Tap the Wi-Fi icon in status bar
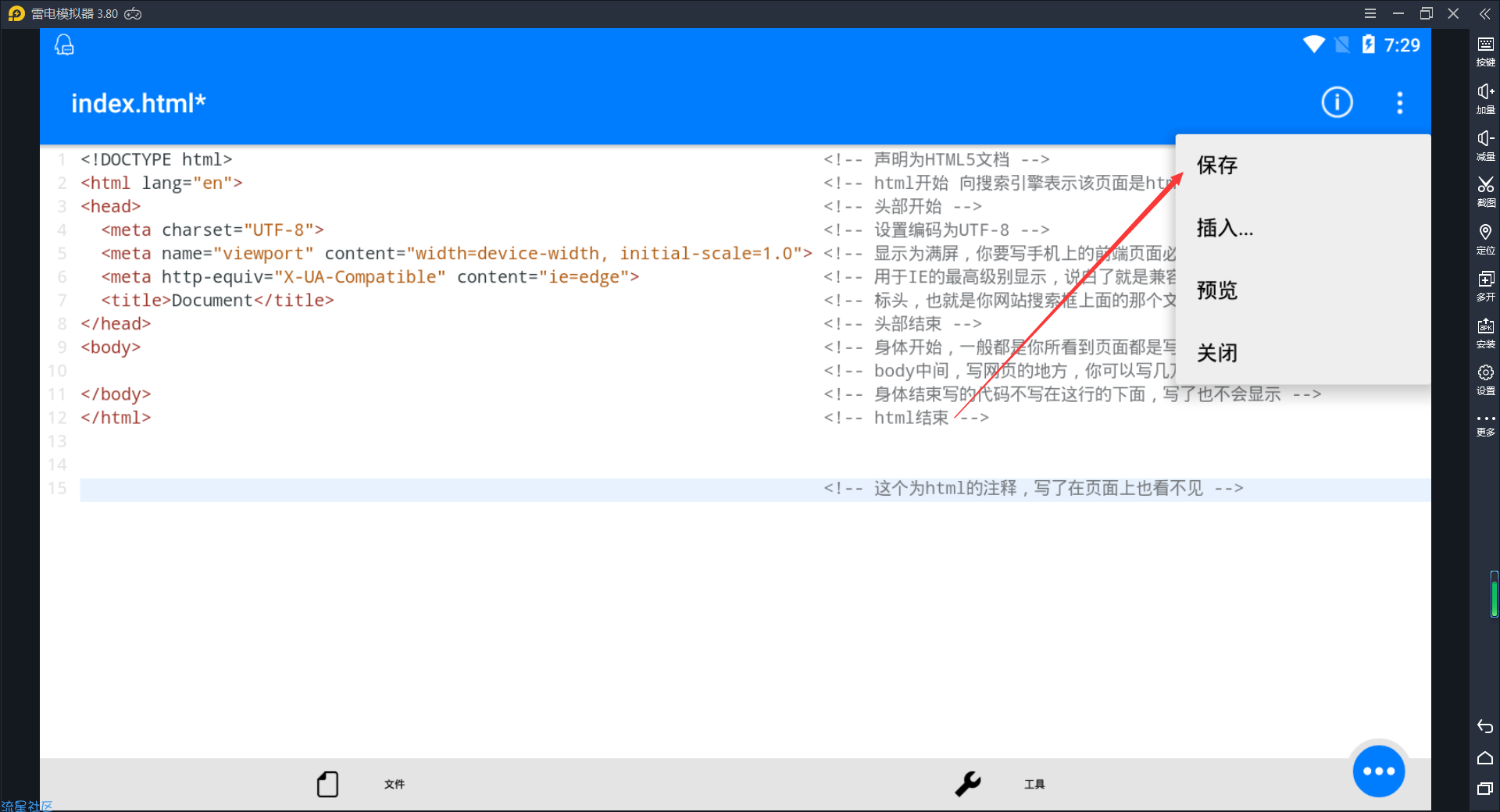Image resolution: width=1500 pixels, height=812 pixels. click(1314, 45)
